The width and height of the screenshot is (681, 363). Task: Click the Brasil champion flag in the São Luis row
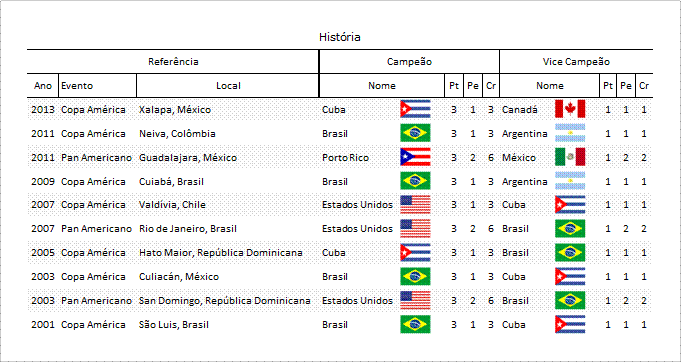pos(415,324)
